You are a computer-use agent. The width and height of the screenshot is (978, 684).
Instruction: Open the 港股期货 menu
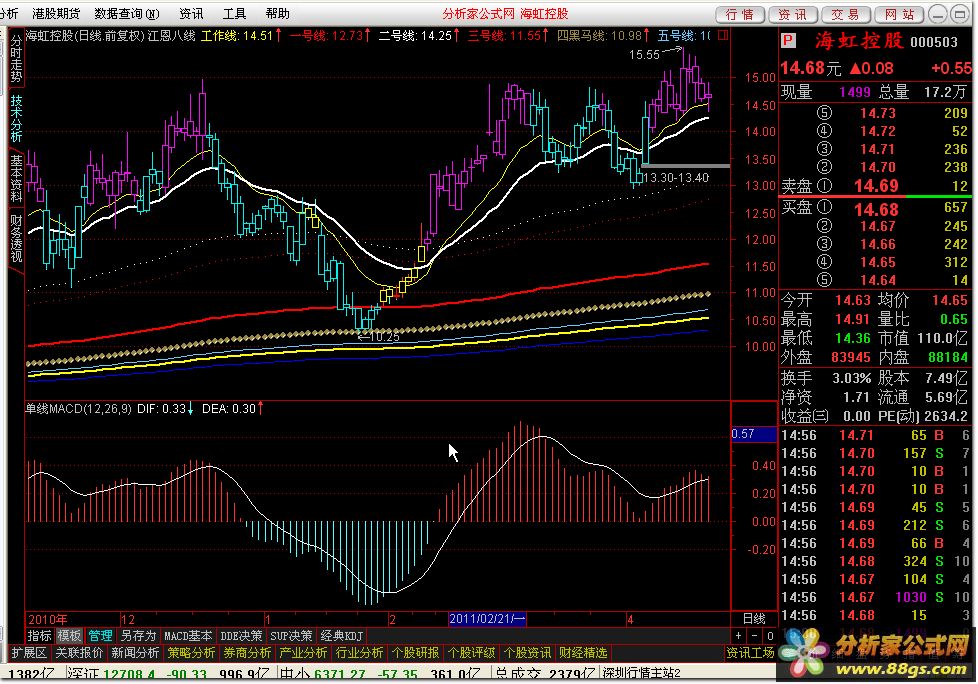[x=56, y=13]
